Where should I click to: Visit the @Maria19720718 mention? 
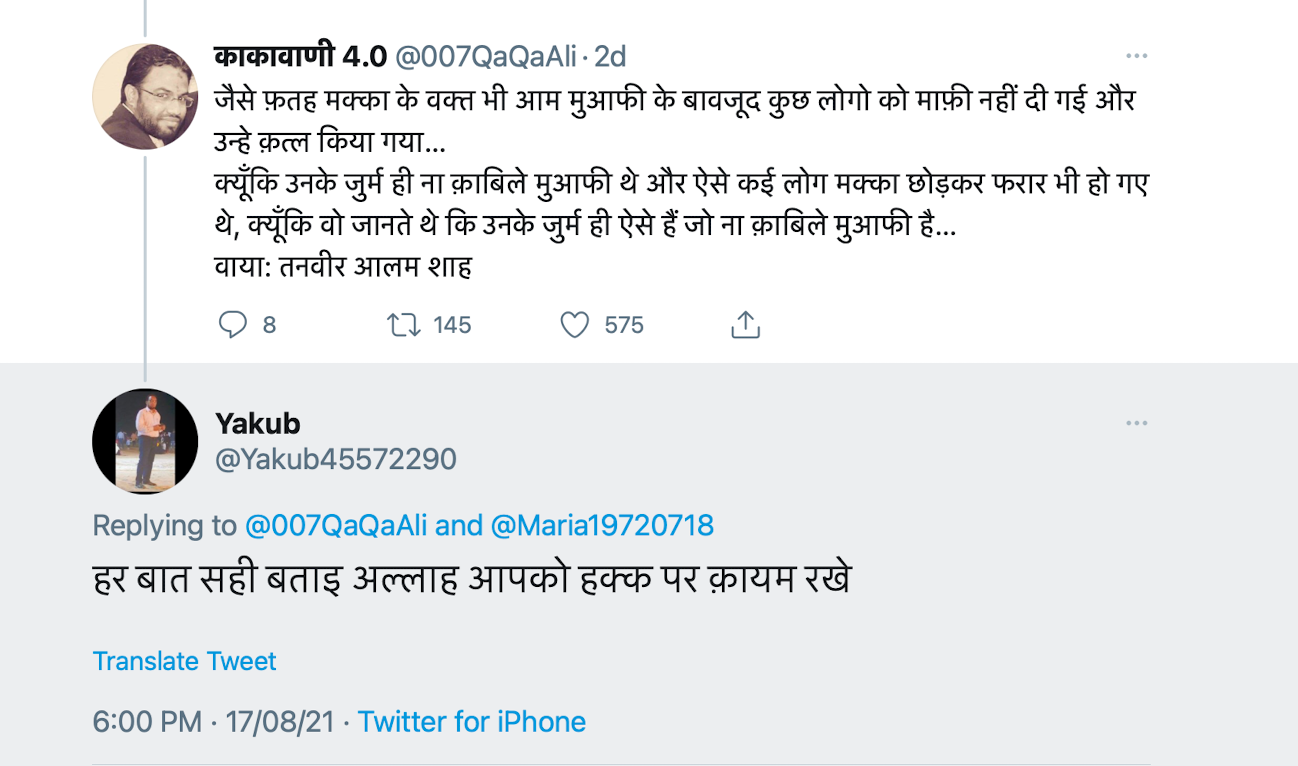point(602,525)
